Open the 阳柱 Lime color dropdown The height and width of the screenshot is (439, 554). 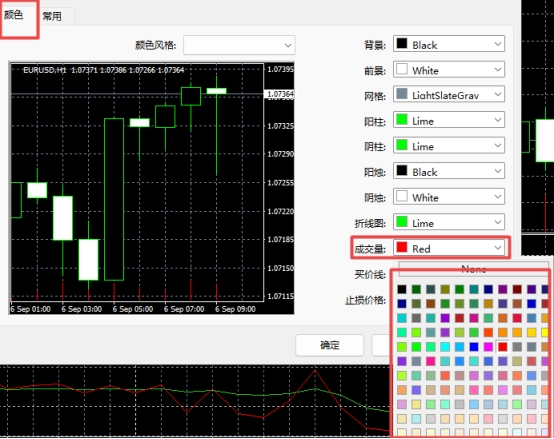point(449,120)
